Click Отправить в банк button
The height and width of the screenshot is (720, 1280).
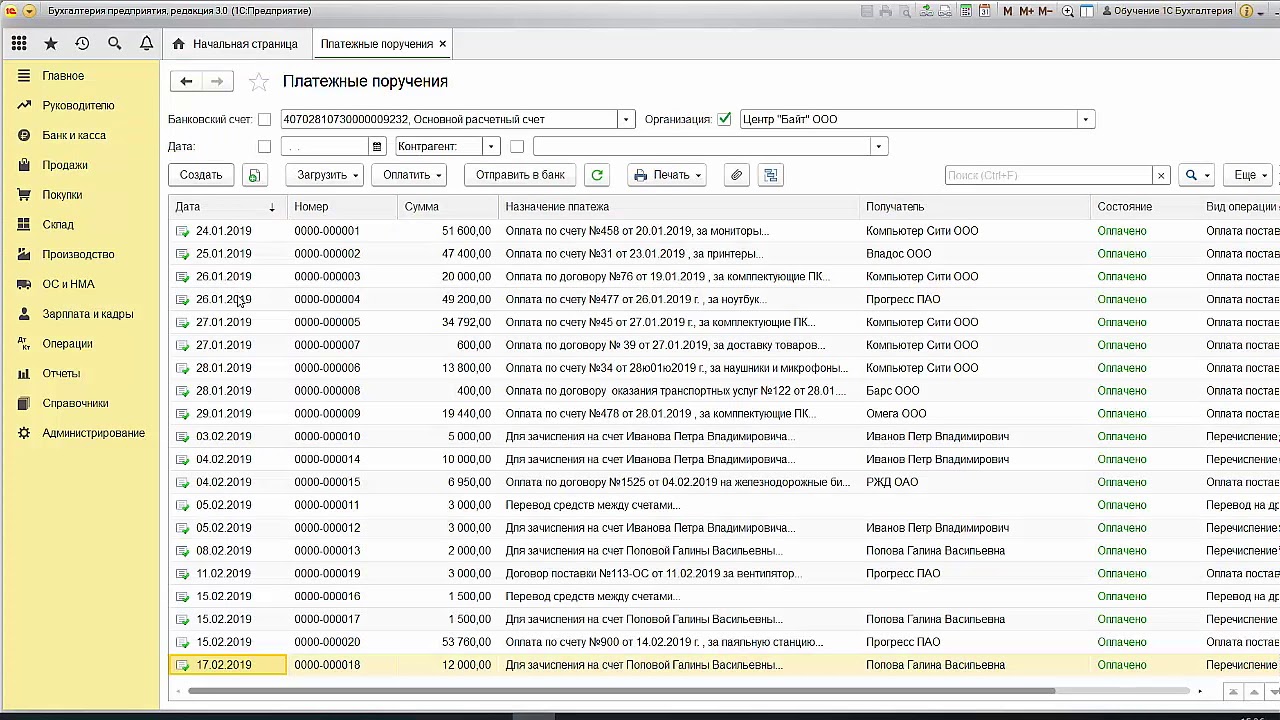pyautogui.click(x=520, y=175)
